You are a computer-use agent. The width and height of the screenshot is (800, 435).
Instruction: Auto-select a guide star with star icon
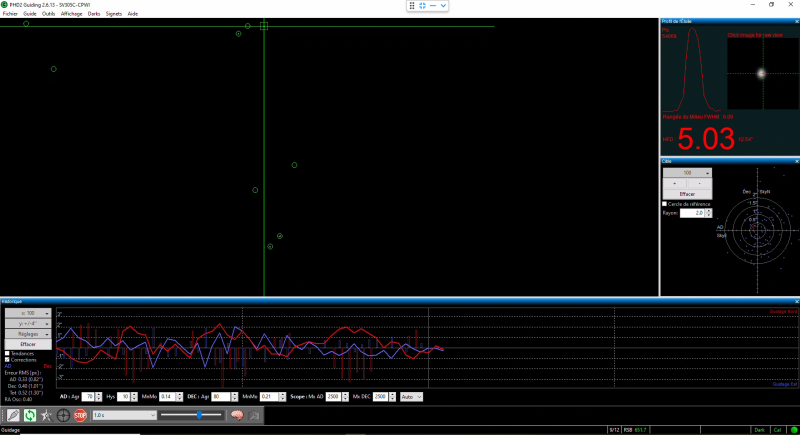[x=46, y=416]
